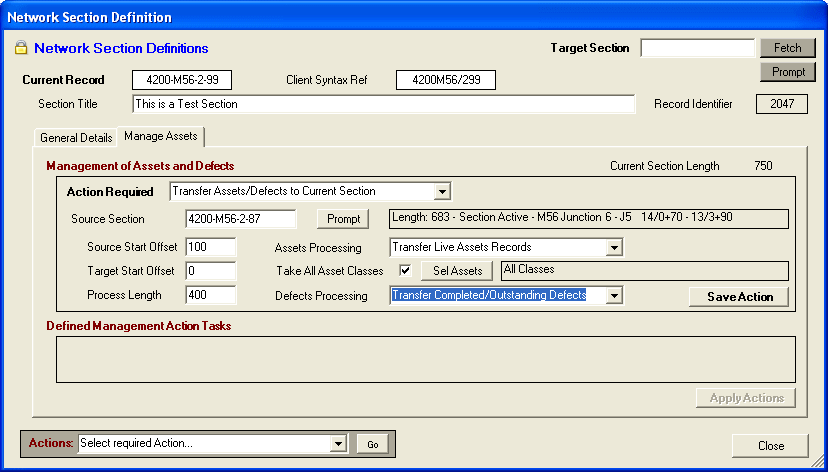Click the Target Section input field
This screenshot has width=828, height=472.
[697, 48]
